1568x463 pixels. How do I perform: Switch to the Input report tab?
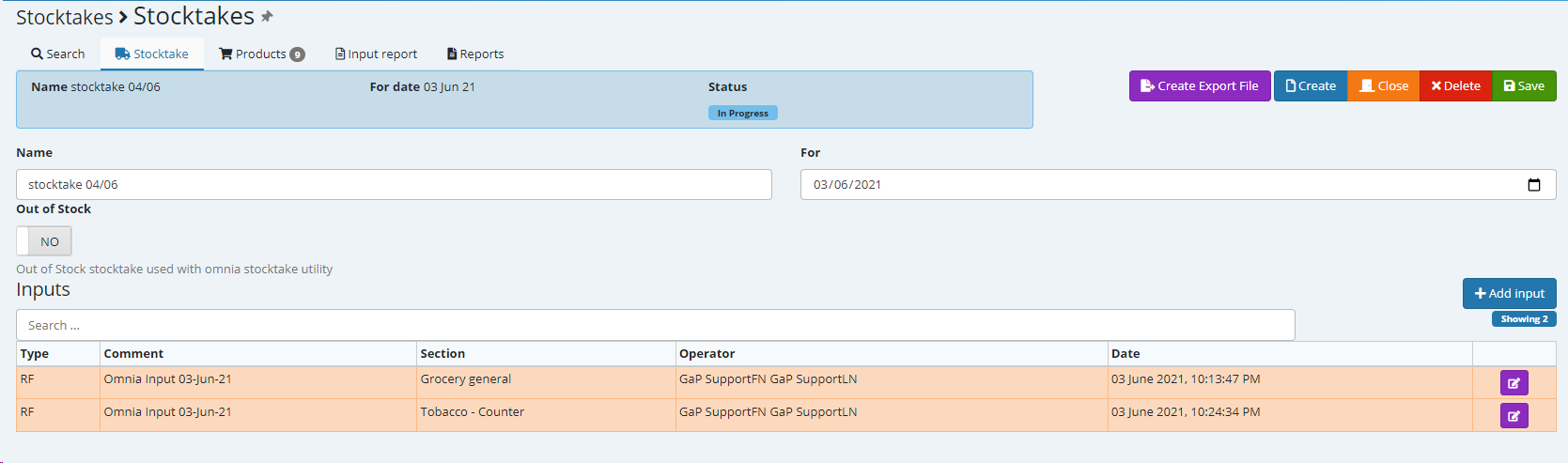click(376, 54)
